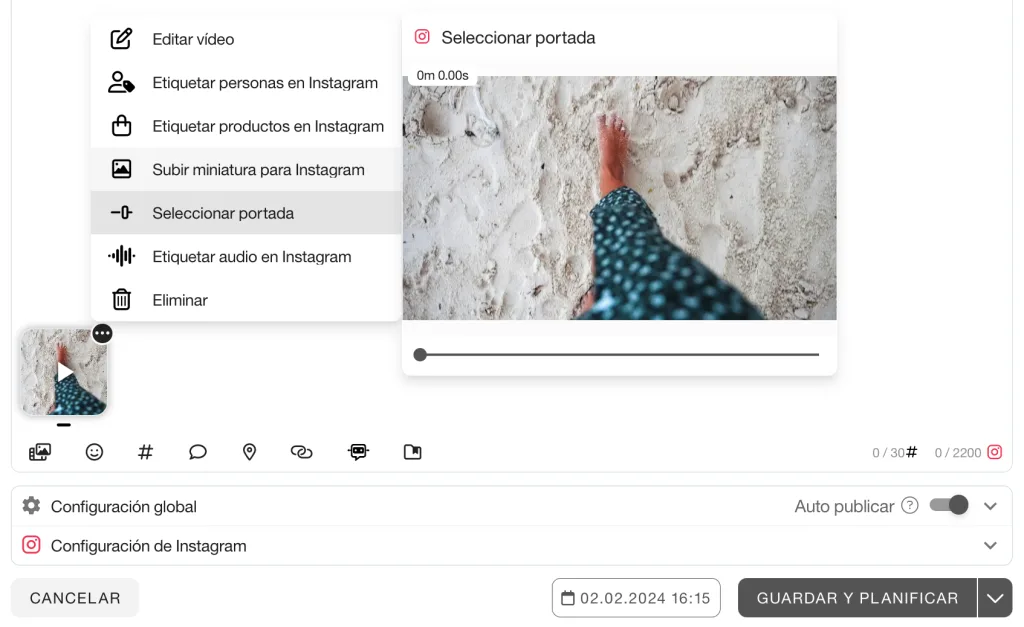Click the Auto publicar label

coord(844,506)
